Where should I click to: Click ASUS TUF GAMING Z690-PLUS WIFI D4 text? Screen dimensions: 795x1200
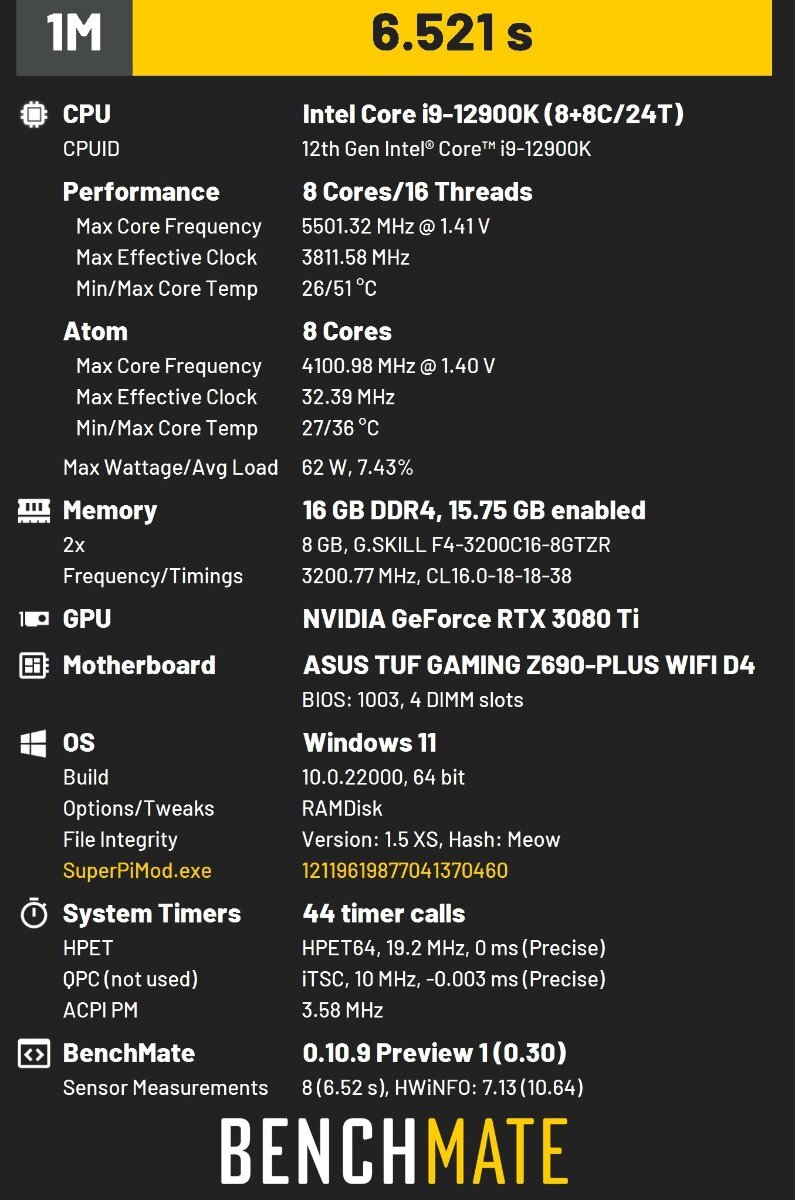tap(529, 665)
